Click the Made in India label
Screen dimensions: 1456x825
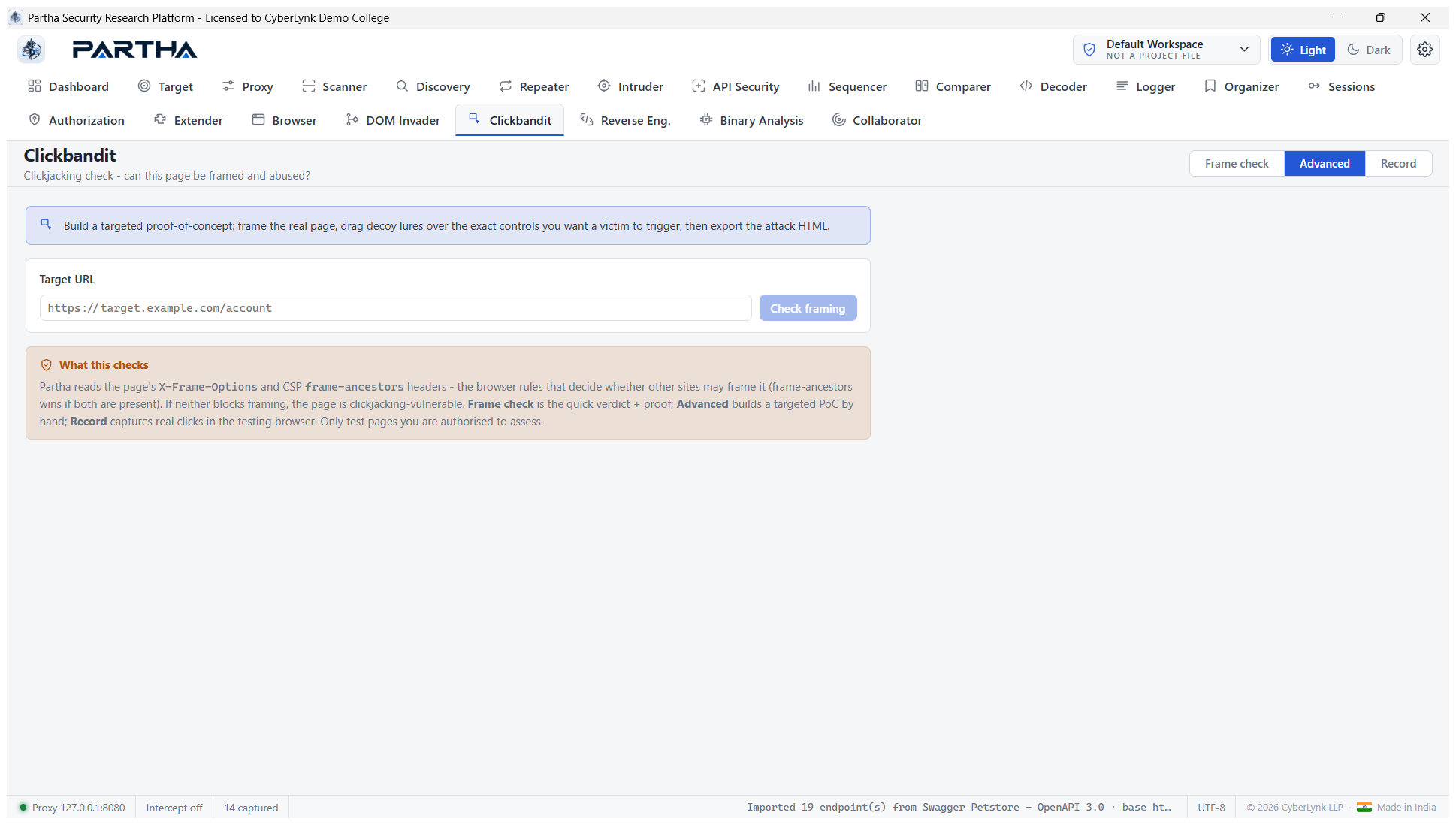click(x=1406, y=808)
